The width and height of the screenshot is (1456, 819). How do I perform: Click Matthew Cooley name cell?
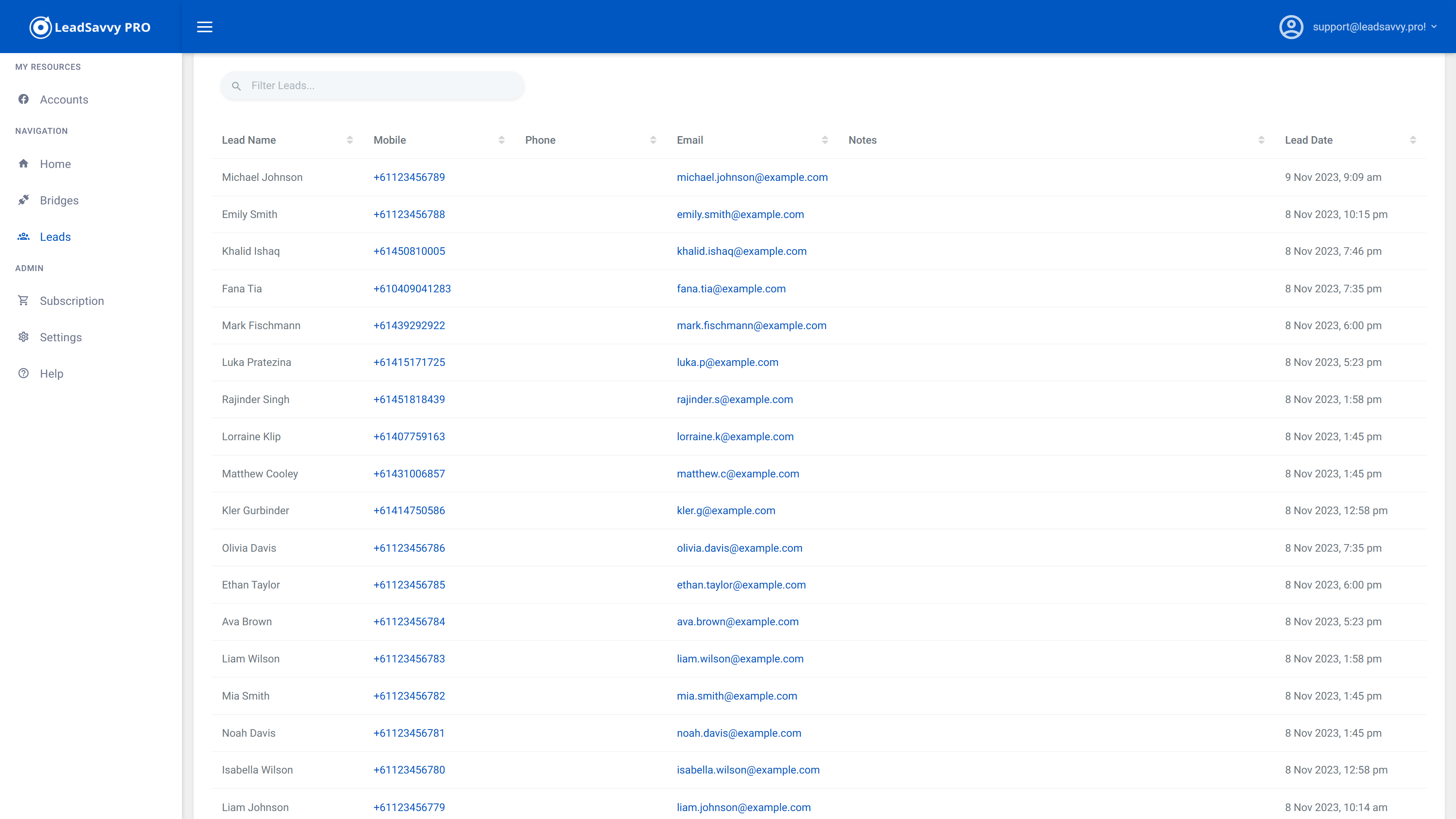point(260,474)
